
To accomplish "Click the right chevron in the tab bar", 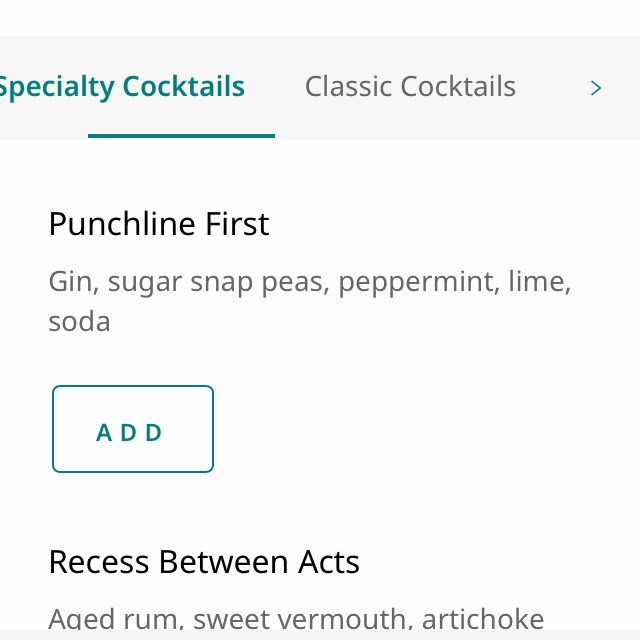I will (596, 88).
